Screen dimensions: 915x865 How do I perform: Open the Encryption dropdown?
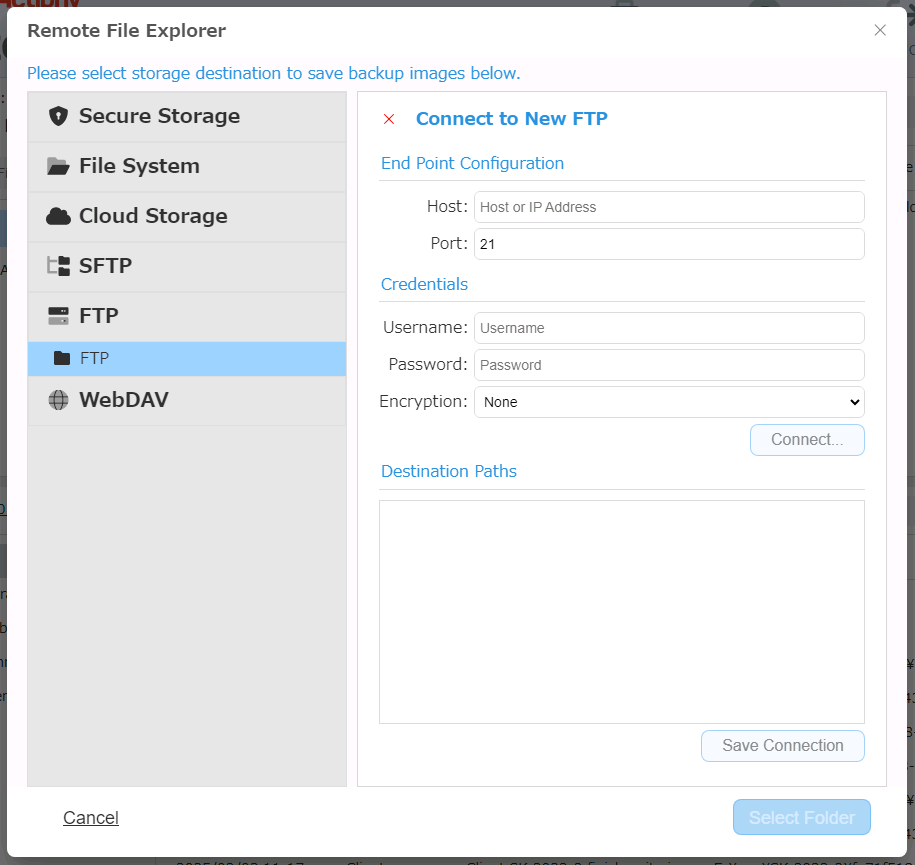(669, 402)
